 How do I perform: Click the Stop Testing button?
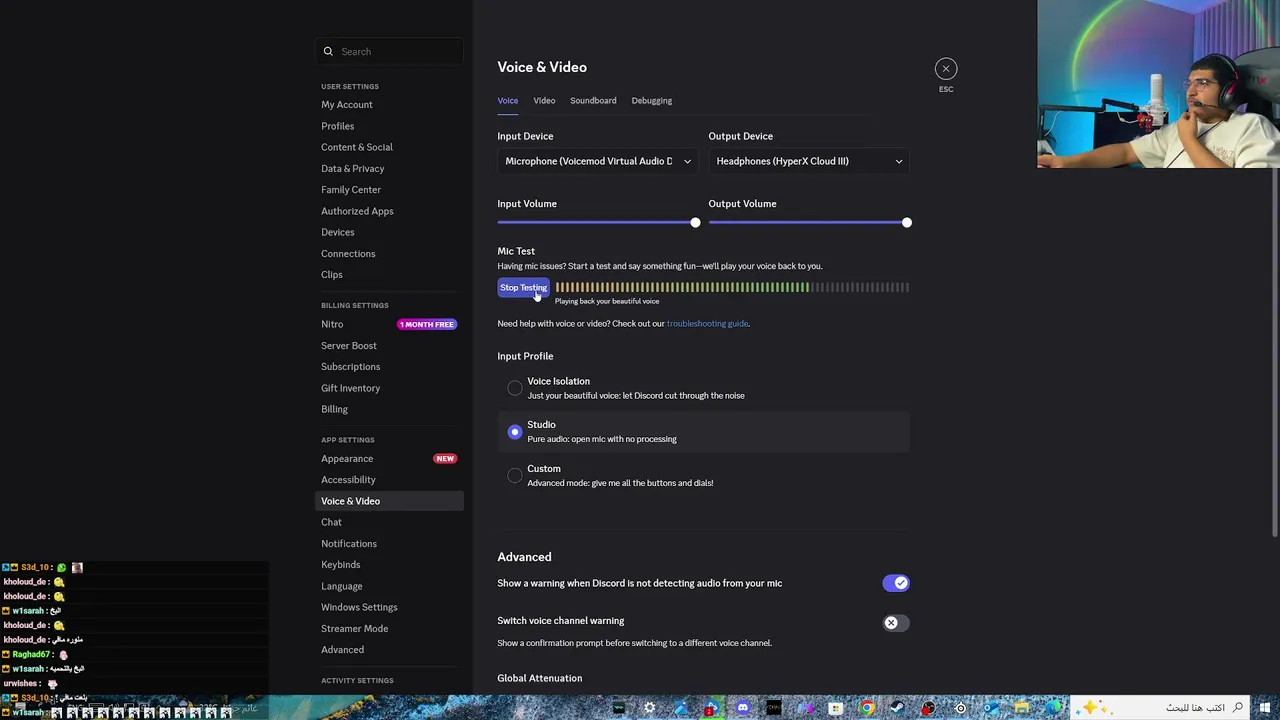524,288
